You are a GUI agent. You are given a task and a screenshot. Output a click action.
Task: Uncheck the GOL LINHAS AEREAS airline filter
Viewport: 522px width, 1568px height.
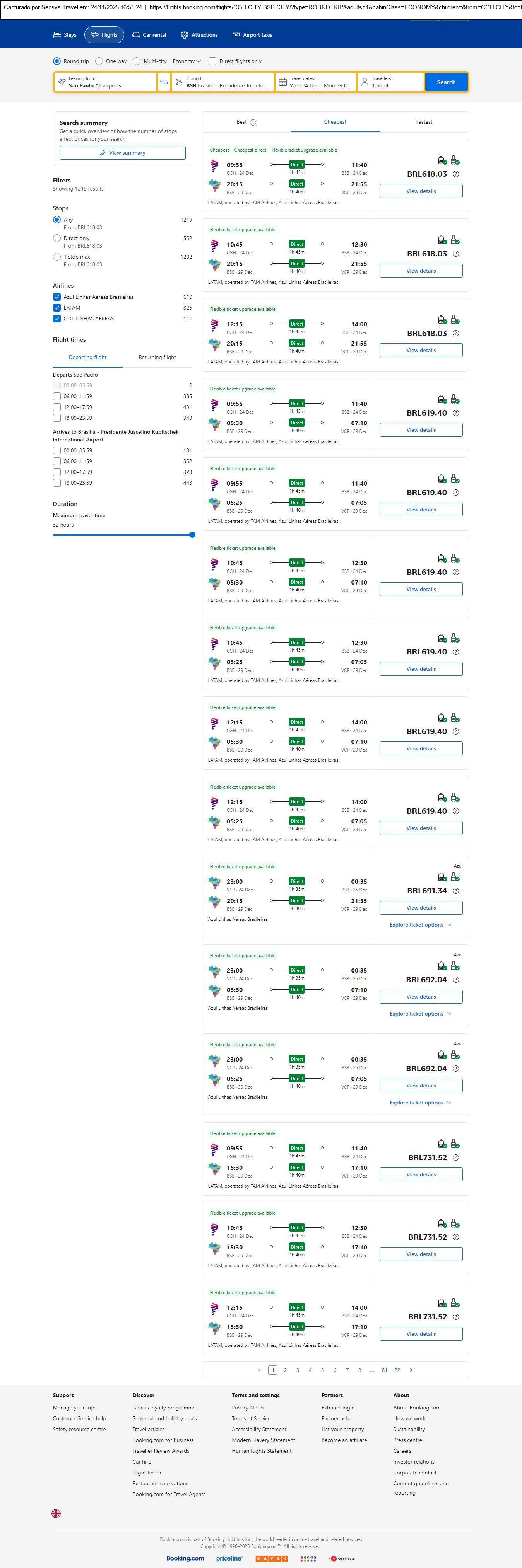[x=56, y=318]
